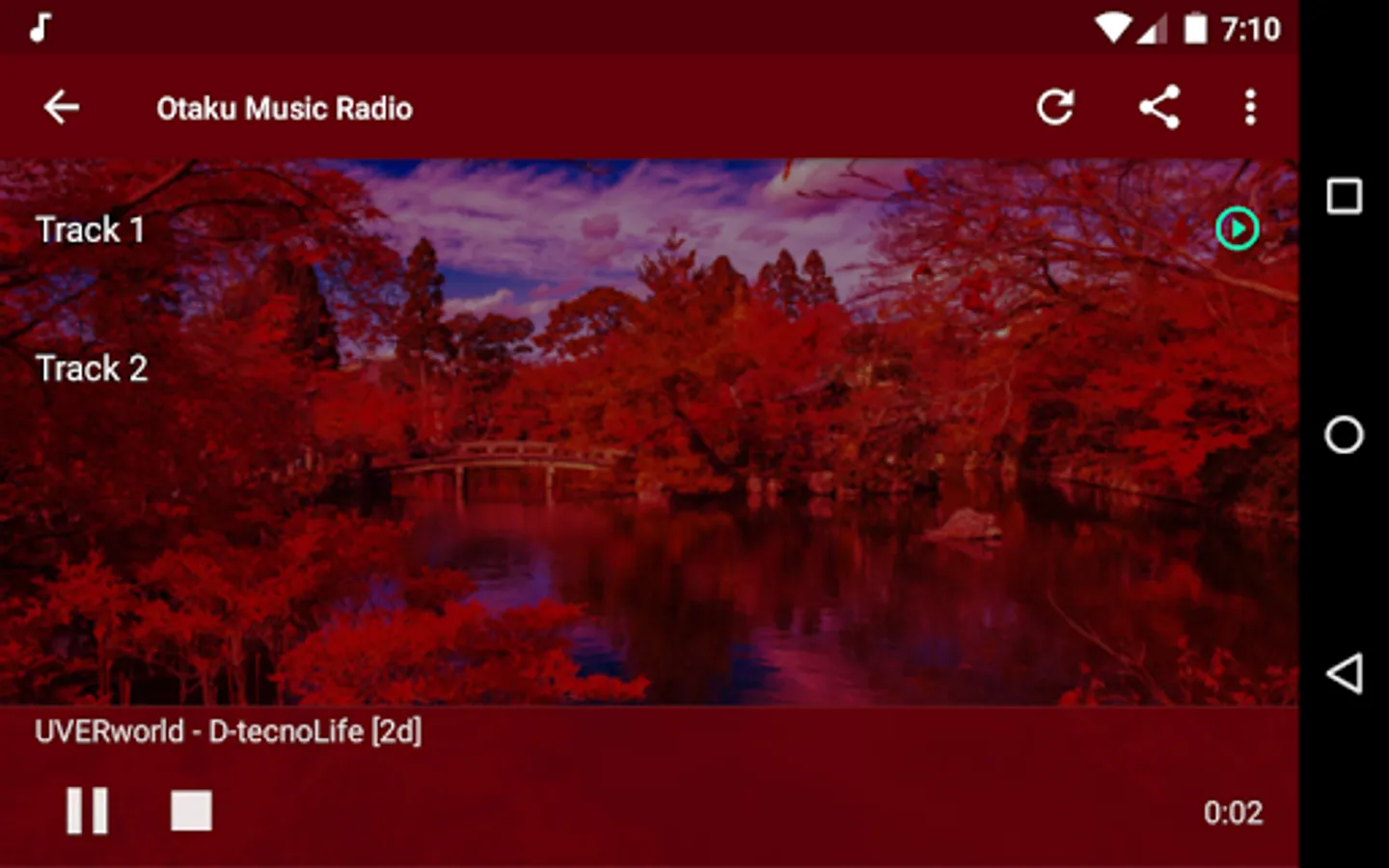The image size is (1389, 868).
Task: Click the battery status icon
Action: (1195, 28)
